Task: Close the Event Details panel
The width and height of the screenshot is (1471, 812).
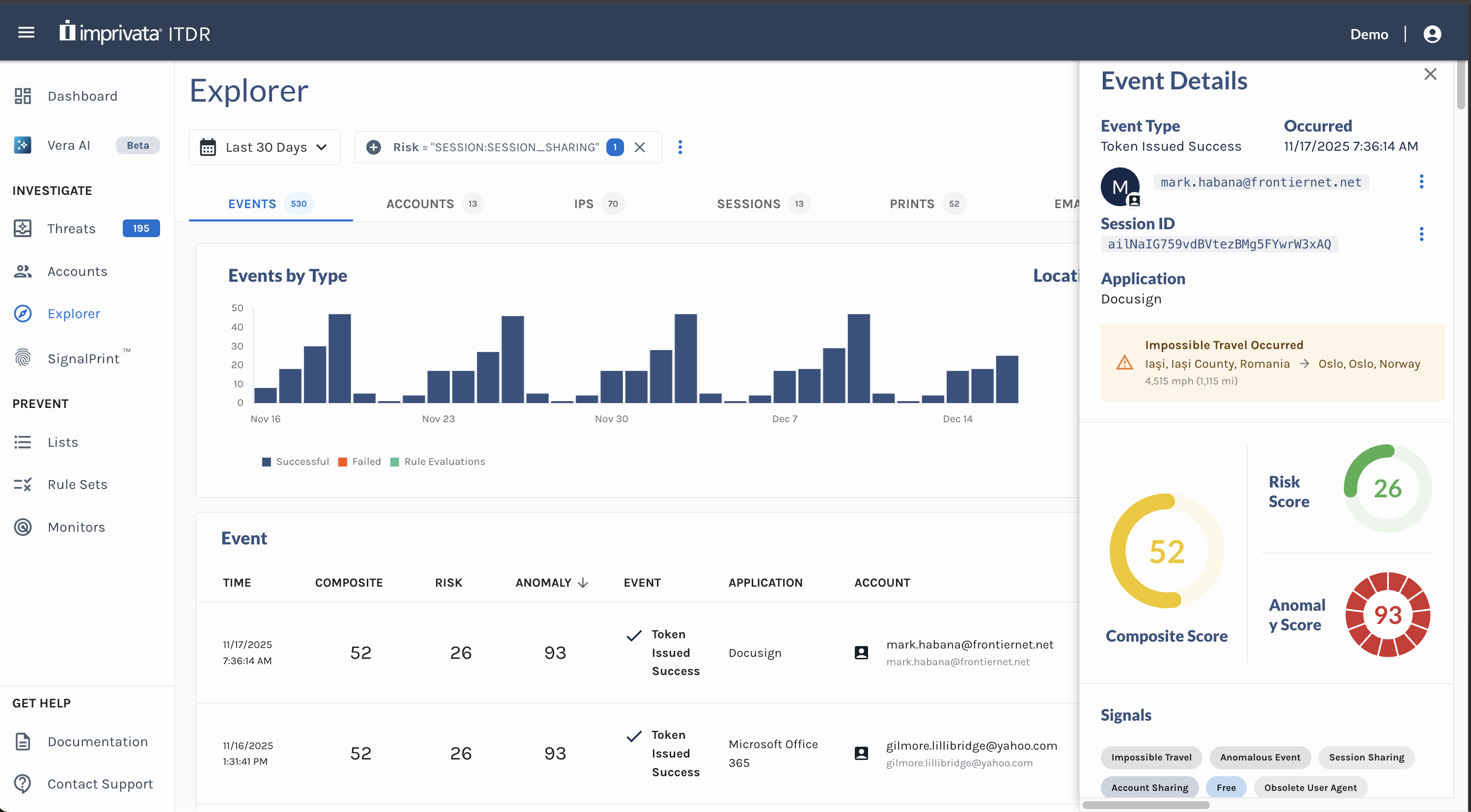Action: pyautogui.click(x=1429, y=74)
